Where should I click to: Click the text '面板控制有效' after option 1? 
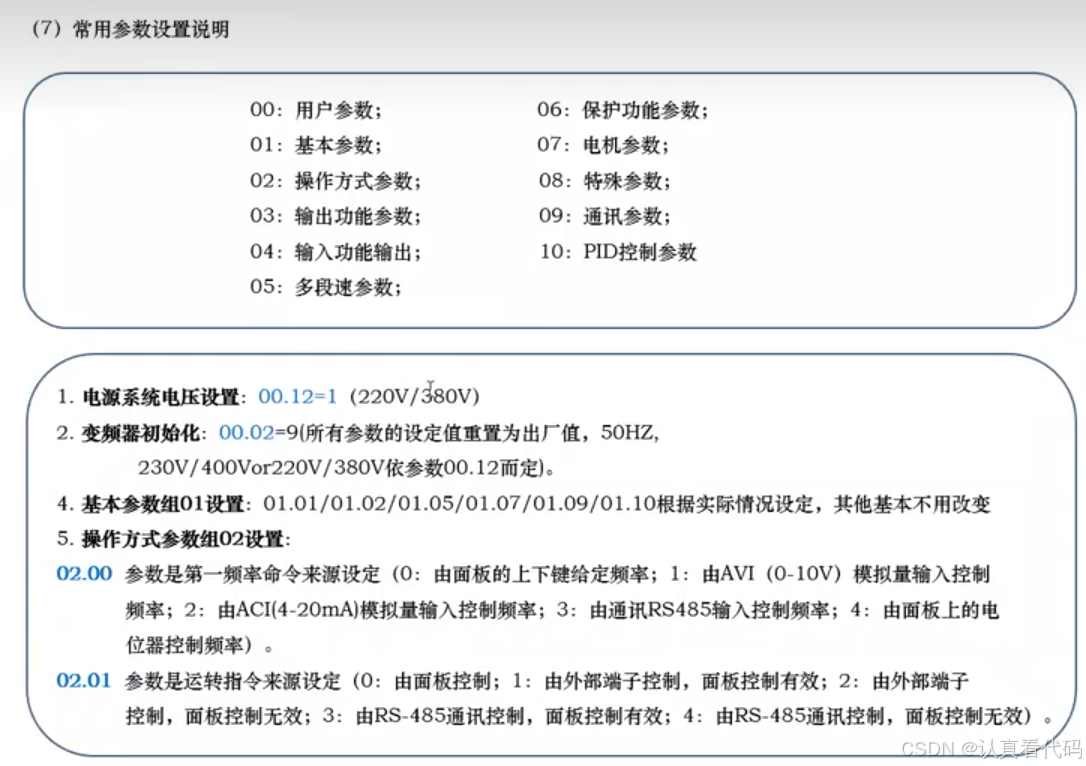click(760, 682)
